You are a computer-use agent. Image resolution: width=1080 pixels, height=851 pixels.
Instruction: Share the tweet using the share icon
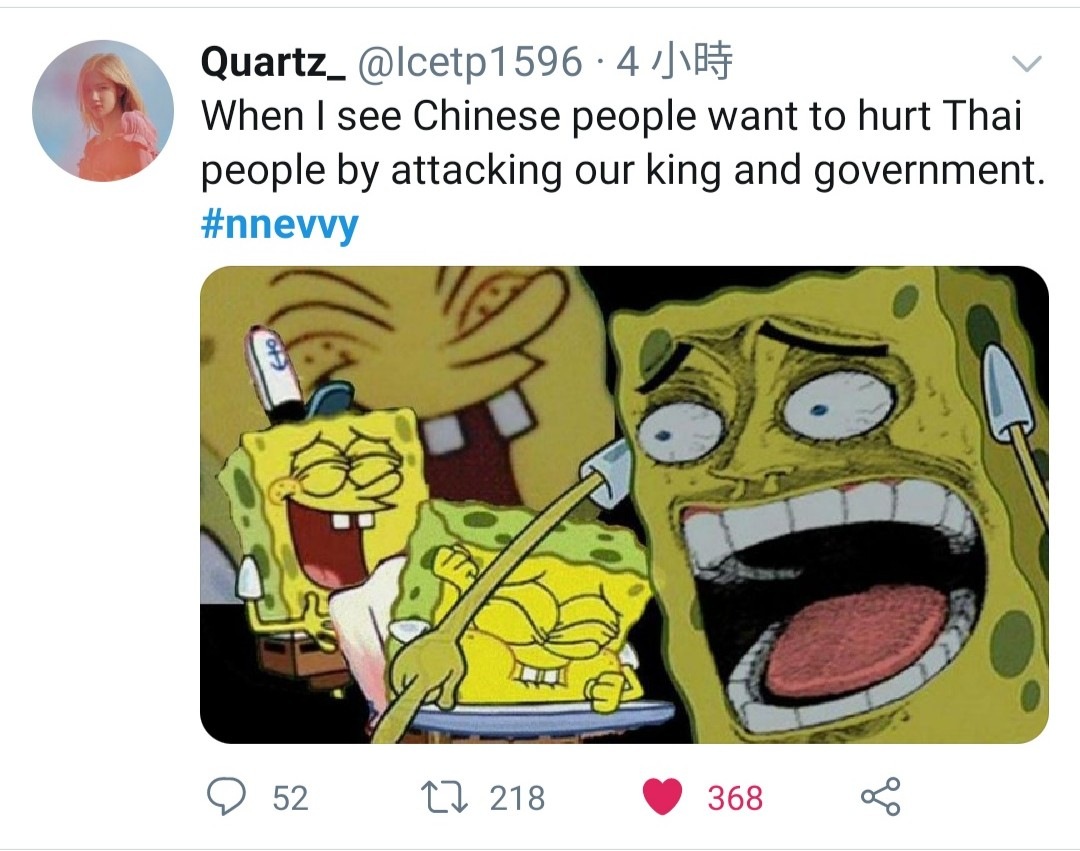click(x=881, y=797)
